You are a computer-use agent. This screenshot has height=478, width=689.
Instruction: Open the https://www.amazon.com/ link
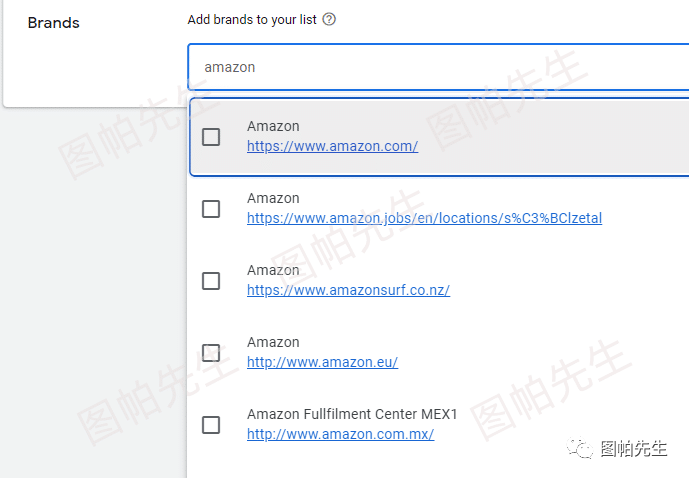pos(332,146)
